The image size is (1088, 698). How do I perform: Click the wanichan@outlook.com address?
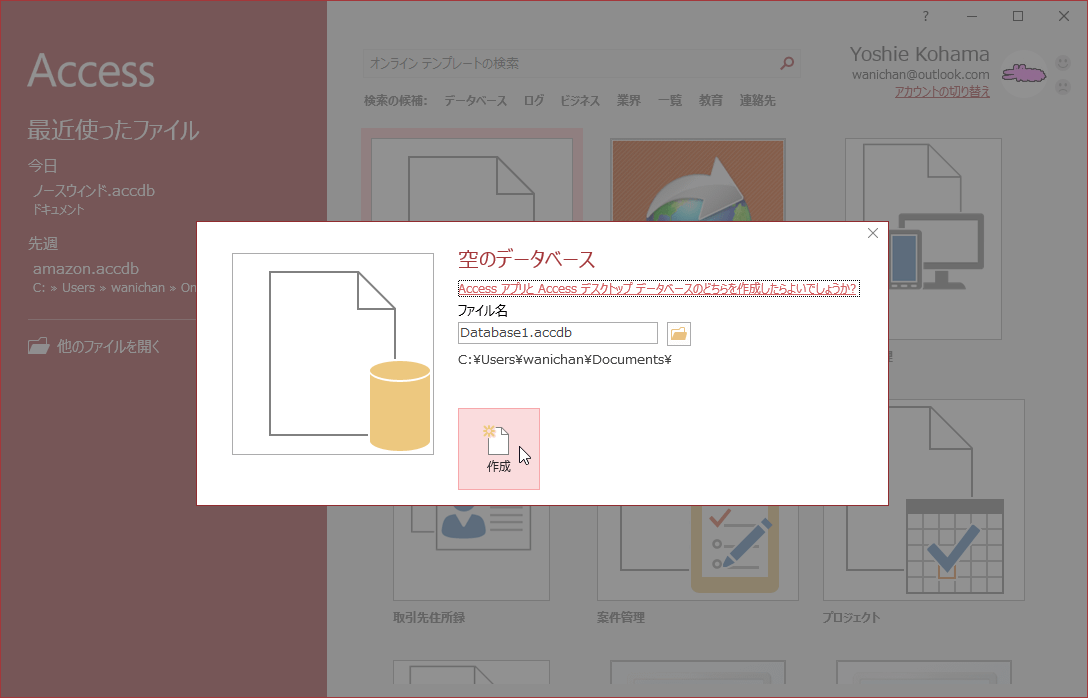pyautogui.click(x=921, y=74)
